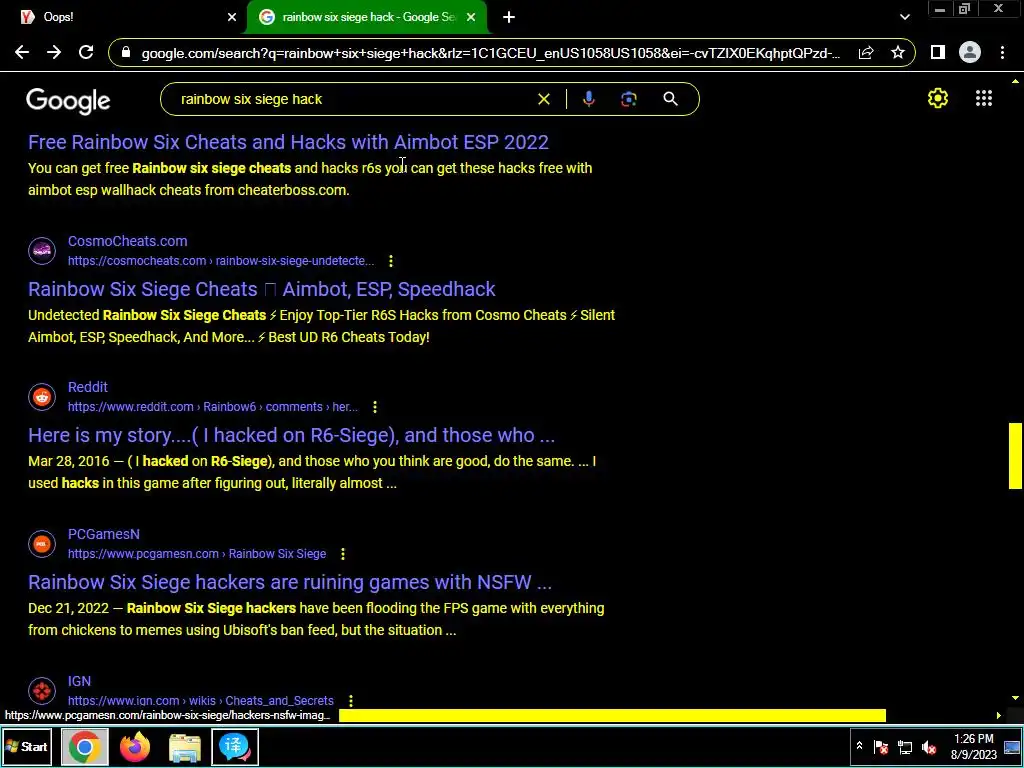
Task: Open more options for IGN result
Action: (351, 701)
